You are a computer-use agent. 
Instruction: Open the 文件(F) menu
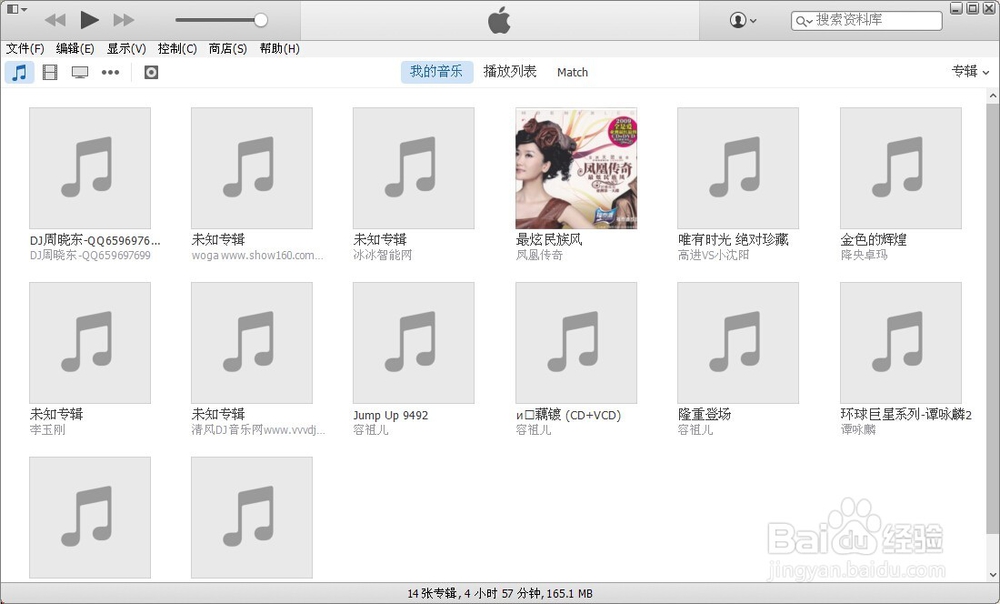click(x=23, y=47)
